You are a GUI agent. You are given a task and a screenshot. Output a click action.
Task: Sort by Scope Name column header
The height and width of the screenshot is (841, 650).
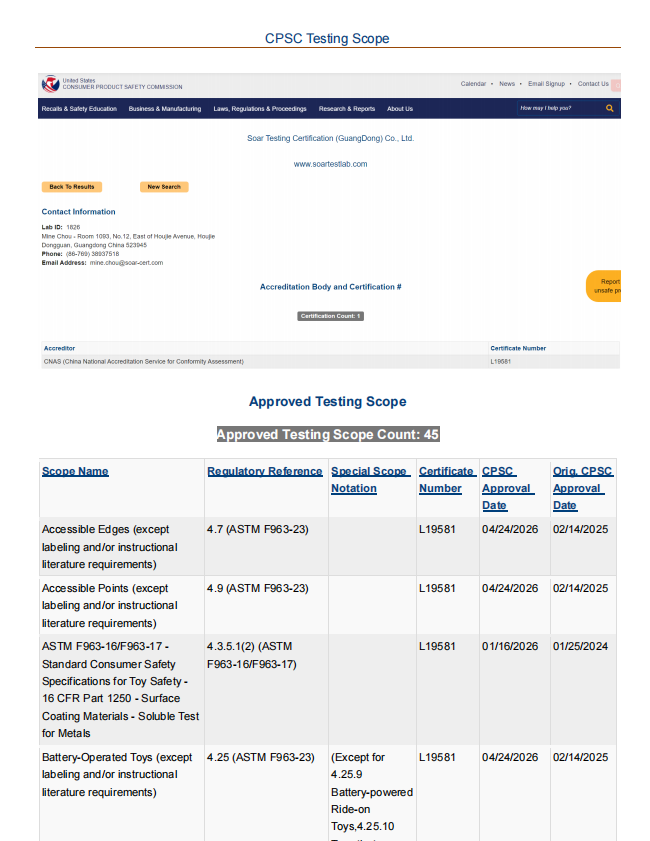(x=75, y=471)
